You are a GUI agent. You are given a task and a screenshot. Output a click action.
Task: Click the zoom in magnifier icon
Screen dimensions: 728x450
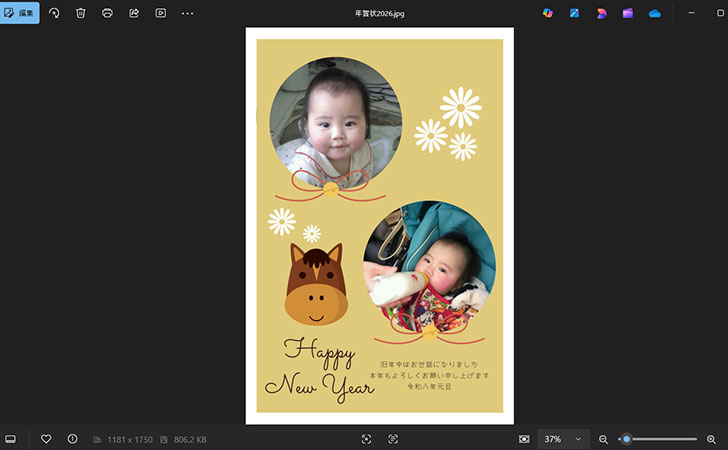point(711,439)
